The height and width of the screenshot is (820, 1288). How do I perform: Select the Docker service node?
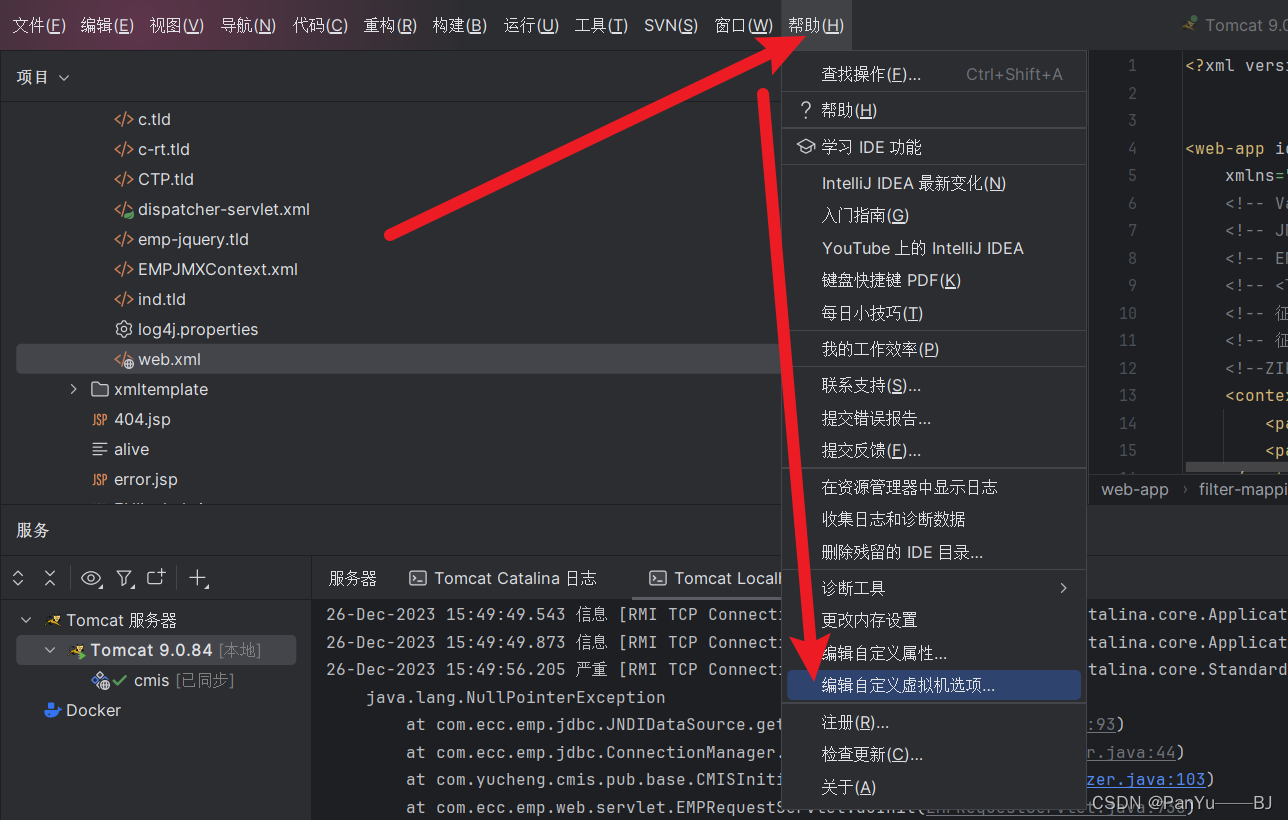(93, 710)
